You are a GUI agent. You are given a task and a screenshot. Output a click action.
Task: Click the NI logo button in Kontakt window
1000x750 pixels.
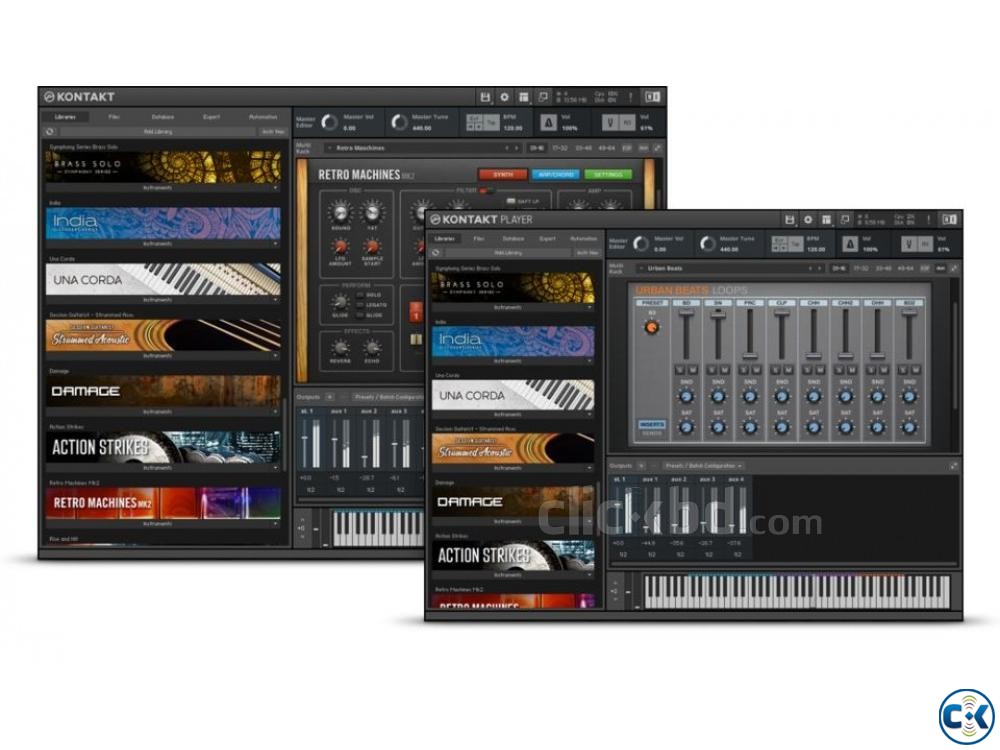[652, 97]
